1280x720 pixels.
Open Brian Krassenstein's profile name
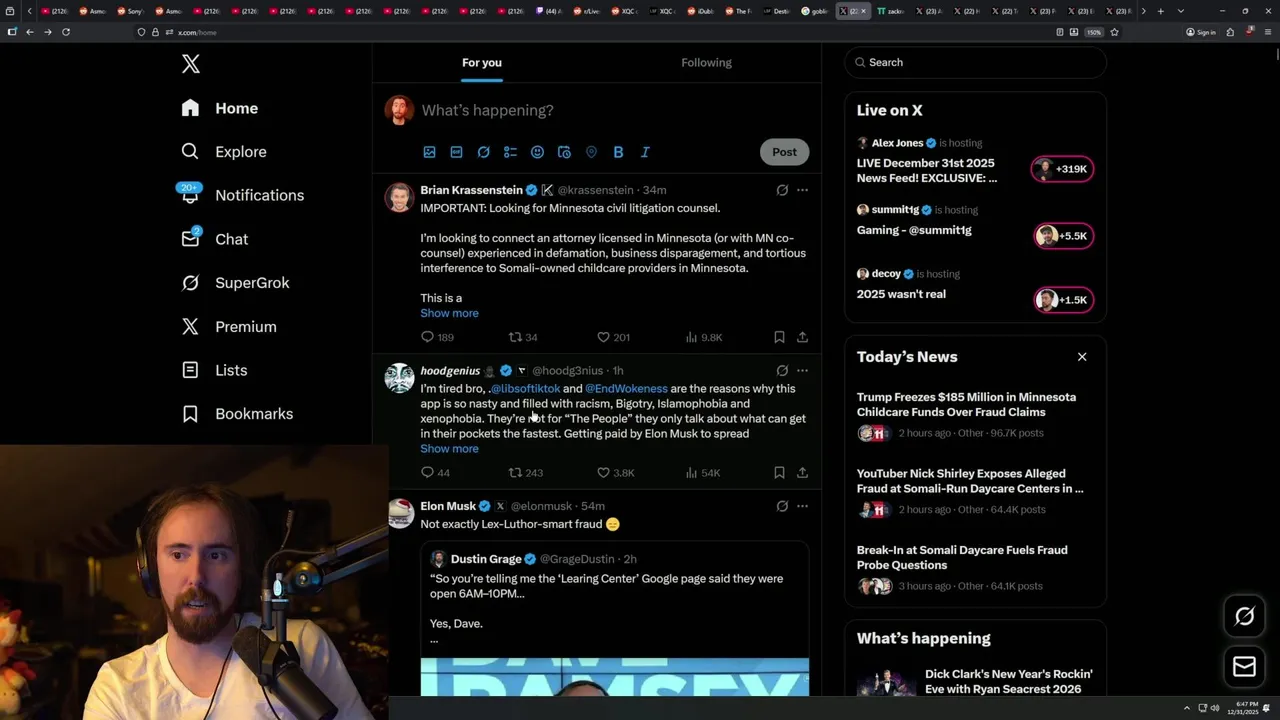(x=471, y=190)
